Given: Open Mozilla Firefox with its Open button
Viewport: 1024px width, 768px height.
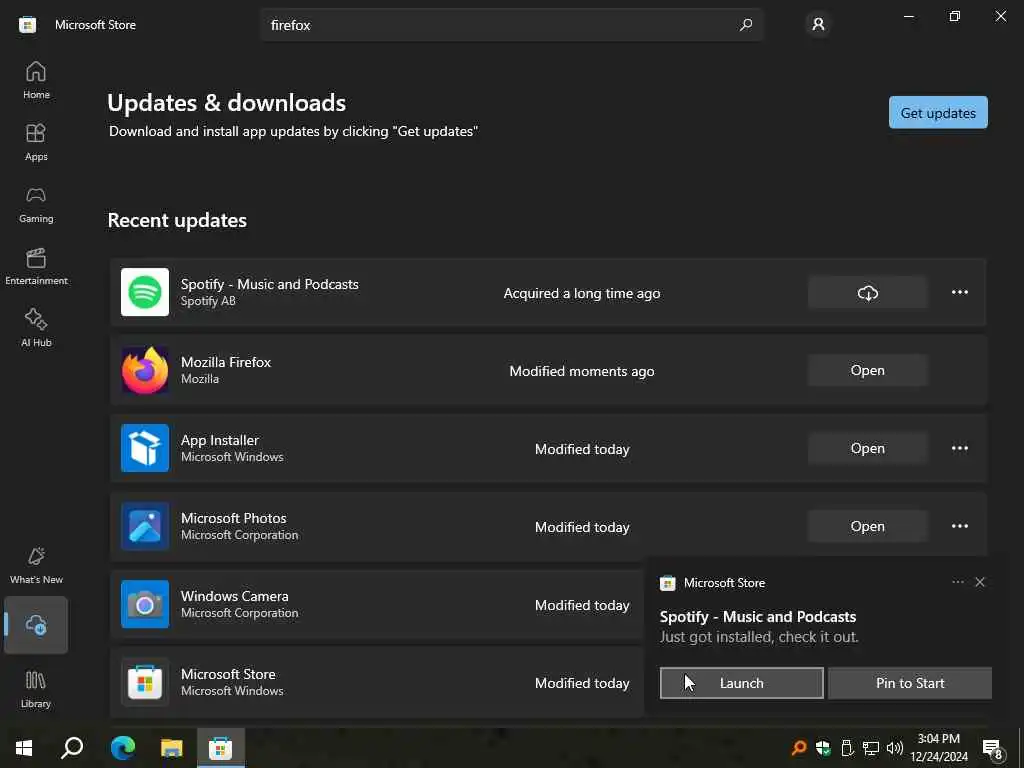Looking at the screenshot, I should coord(867,370).
